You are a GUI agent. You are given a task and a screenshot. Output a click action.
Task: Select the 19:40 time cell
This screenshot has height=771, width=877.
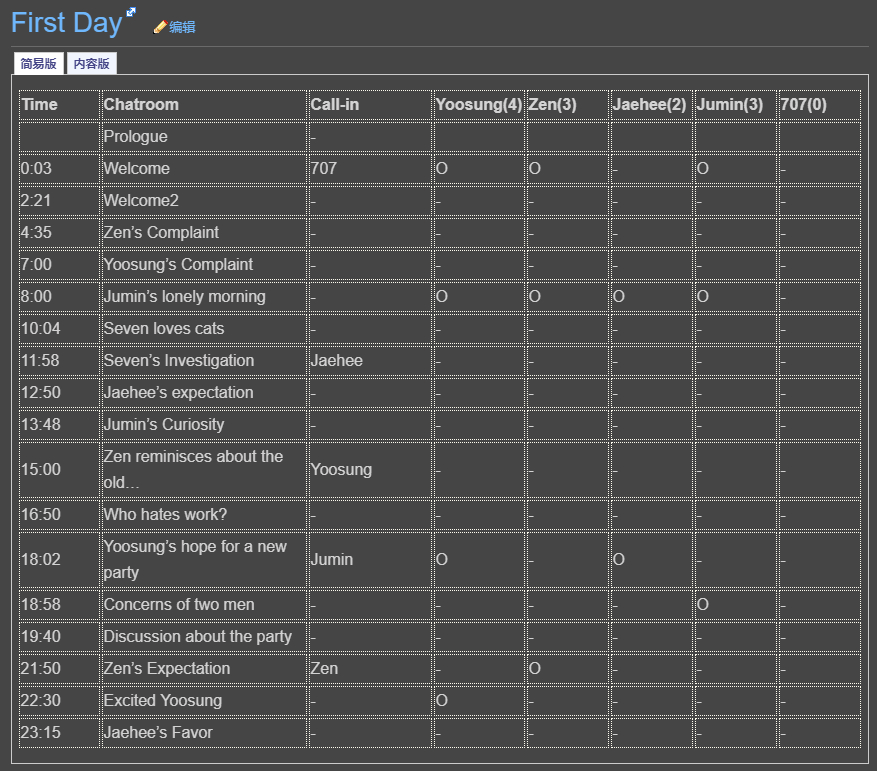pos(59,636)
